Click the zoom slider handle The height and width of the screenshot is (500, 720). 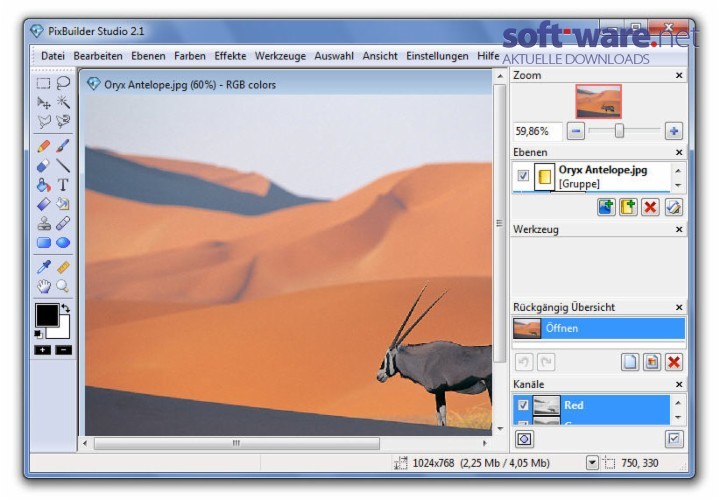619,131
